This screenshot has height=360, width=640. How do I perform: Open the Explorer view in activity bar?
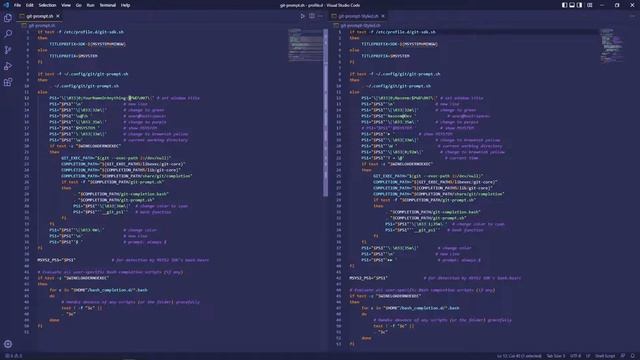coord(8,18)
